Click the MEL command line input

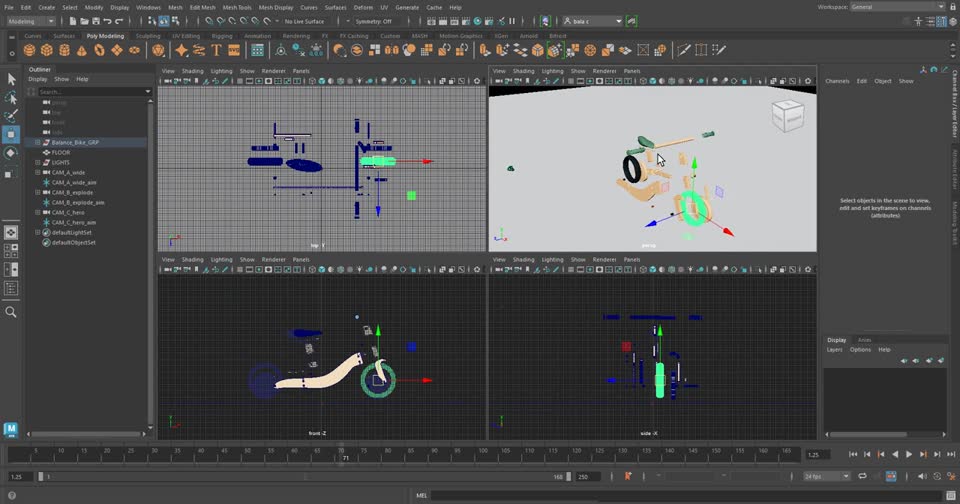[x=686, y=495]
